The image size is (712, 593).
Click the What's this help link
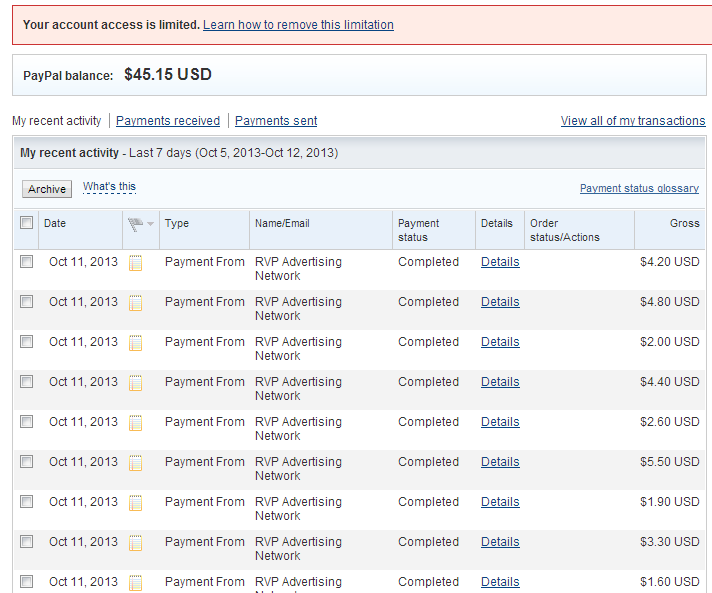point(109,187)
